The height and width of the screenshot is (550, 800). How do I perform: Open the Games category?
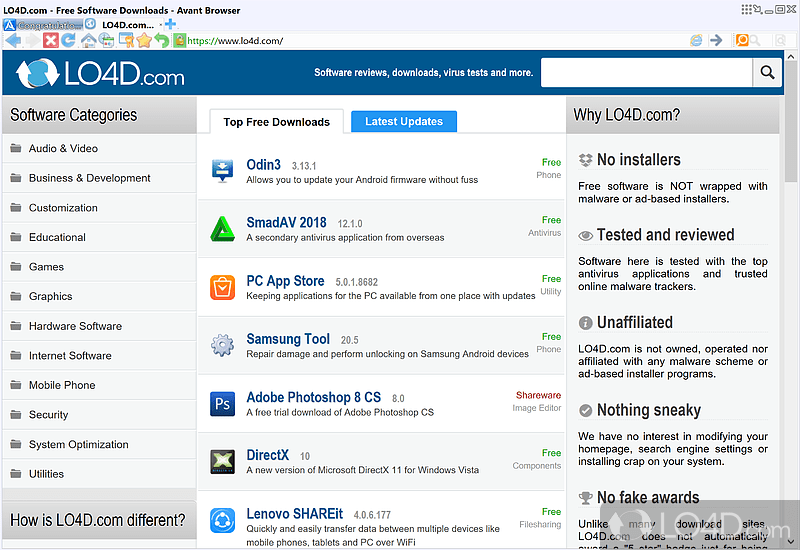(99, 267)
